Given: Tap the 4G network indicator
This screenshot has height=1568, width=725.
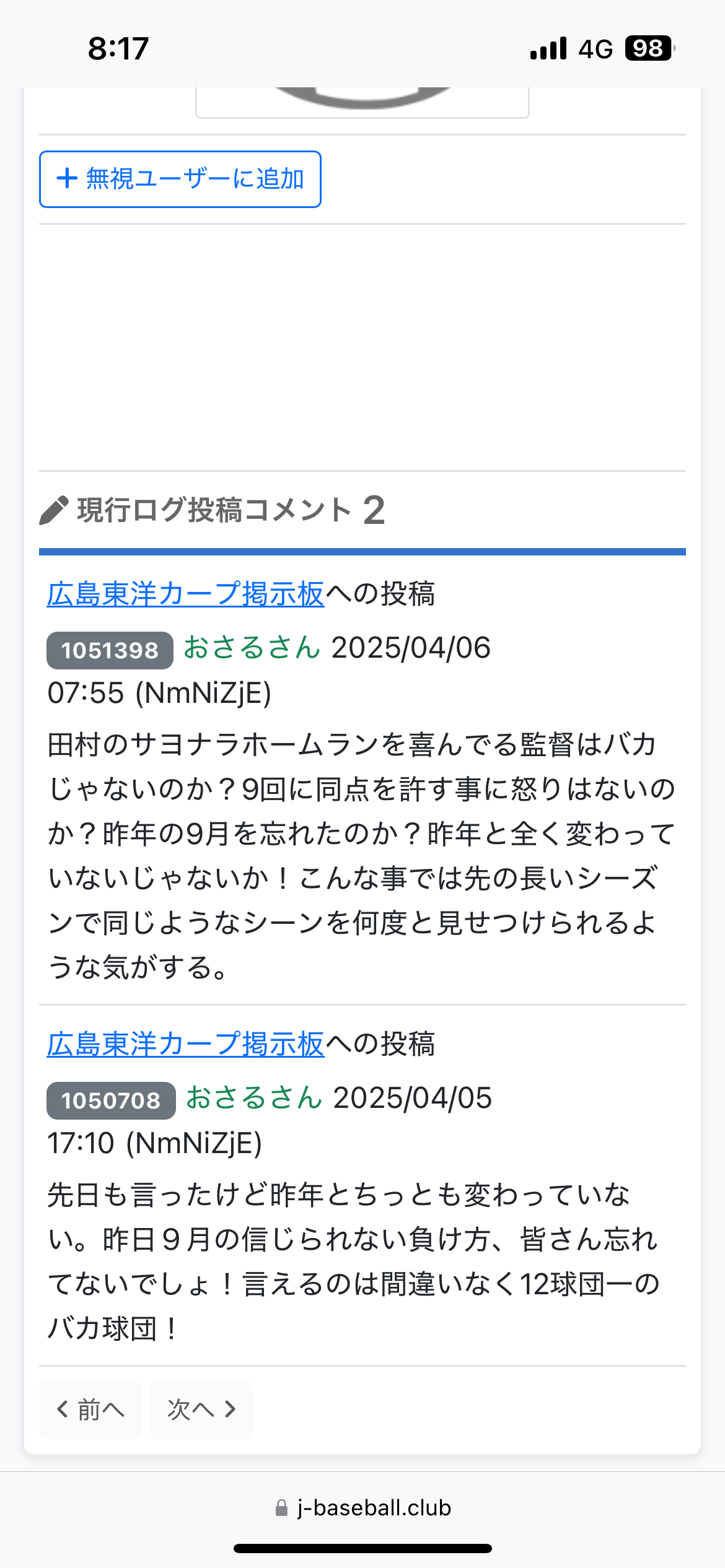Looking at the screenshot, I should point(595,49).
